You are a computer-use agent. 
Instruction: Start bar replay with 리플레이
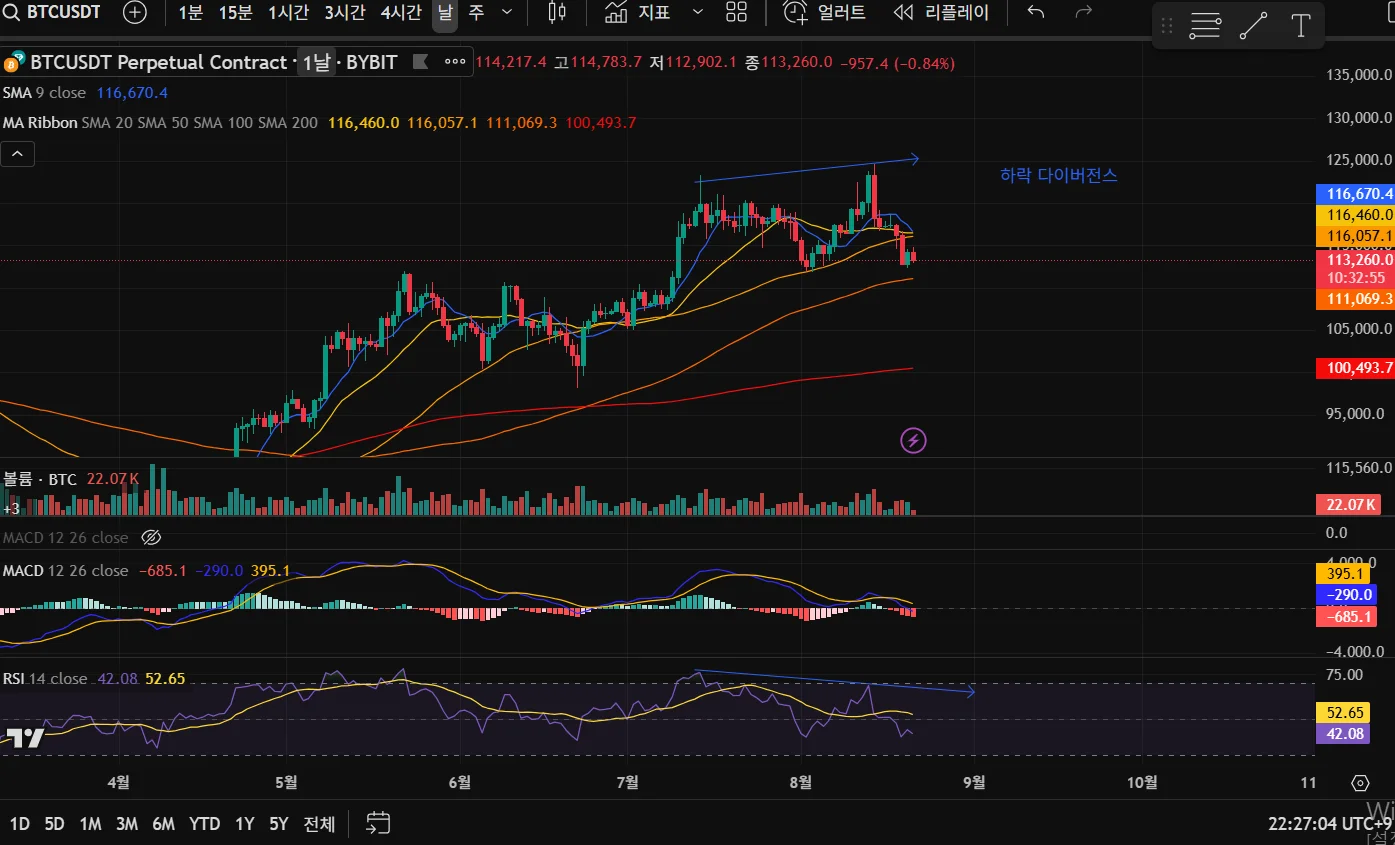(941, 13)
